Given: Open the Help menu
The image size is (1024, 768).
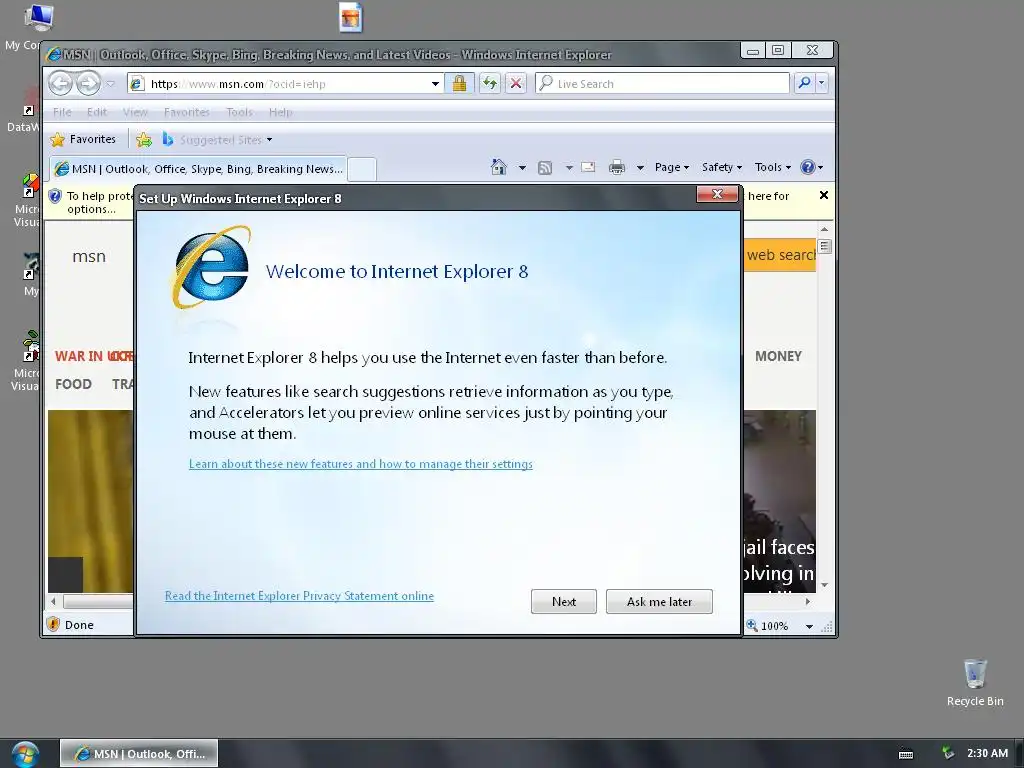Looking at the screenshot, I should tap(281, 112).
